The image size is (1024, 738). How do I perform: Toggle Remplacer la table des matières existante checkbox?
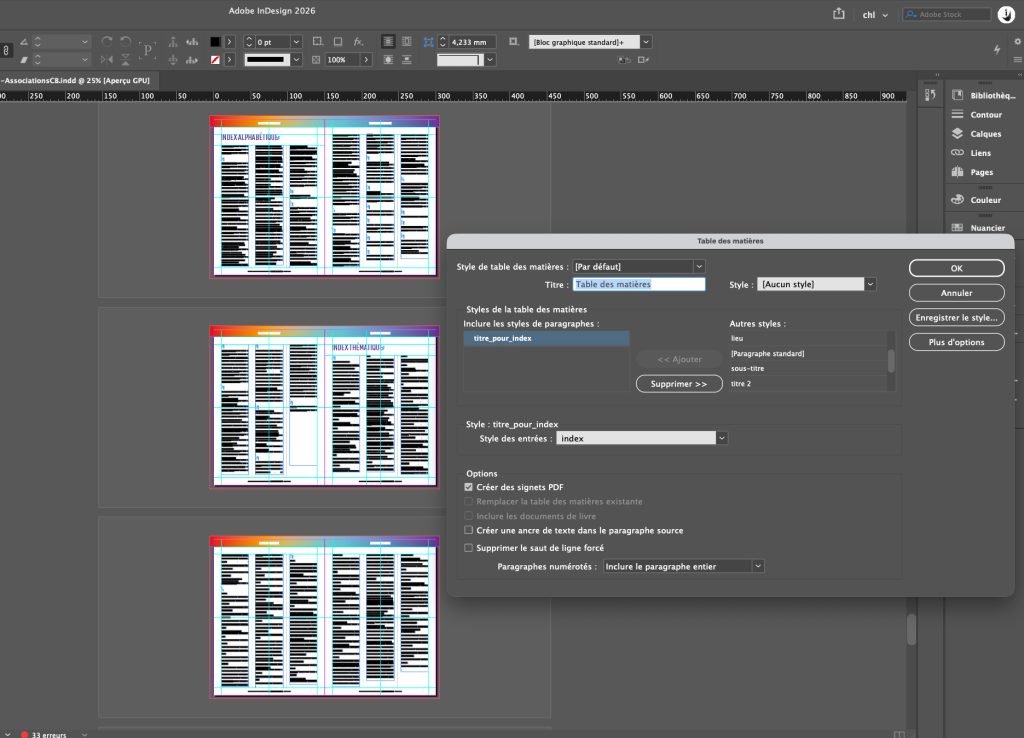(x=468, y=502)
